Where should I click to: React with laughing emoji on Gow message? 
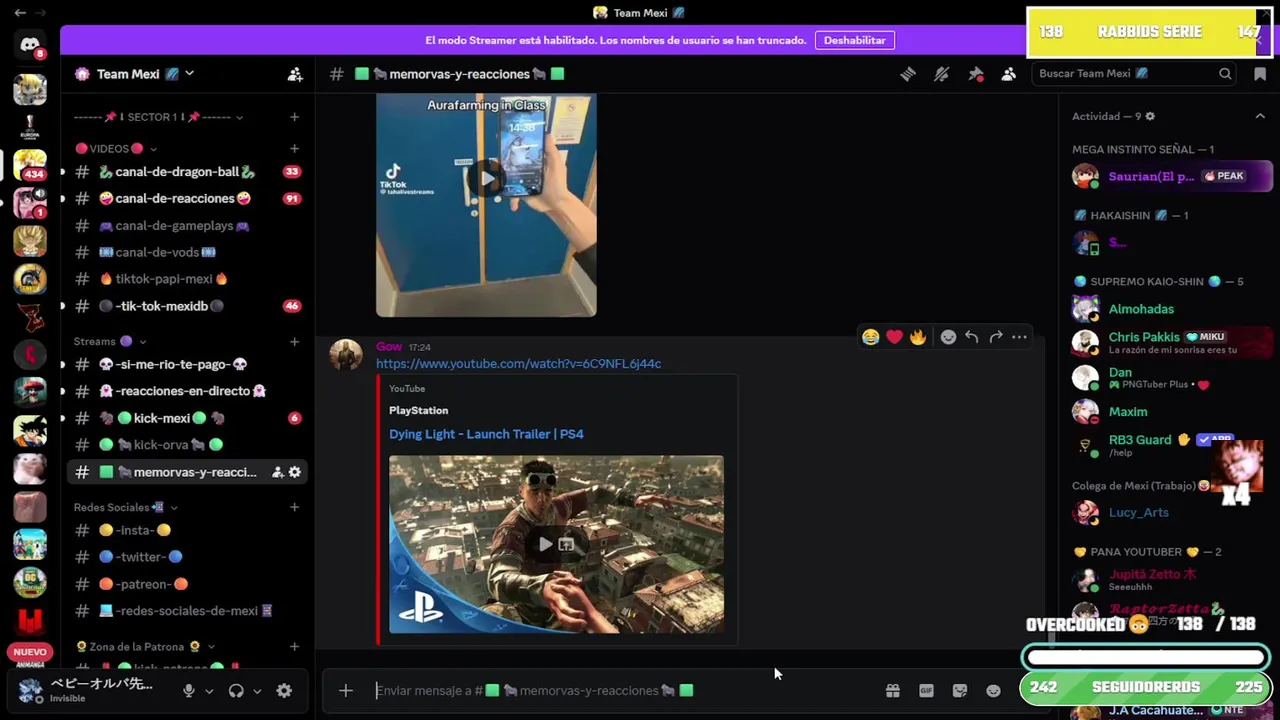pyautogui.click(x=871, y=337)
